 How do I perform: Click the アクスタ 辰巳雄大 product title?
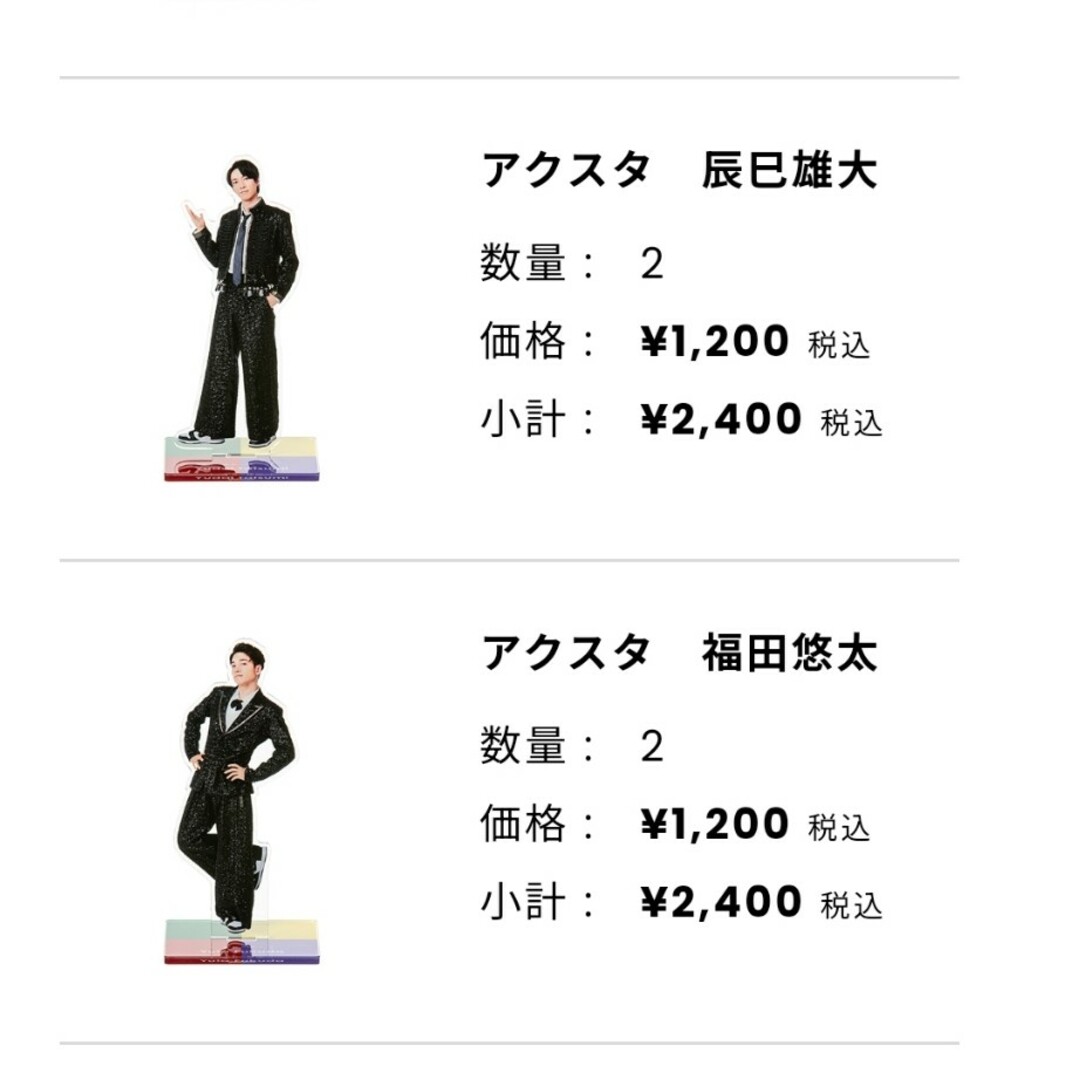coord(679,169)
